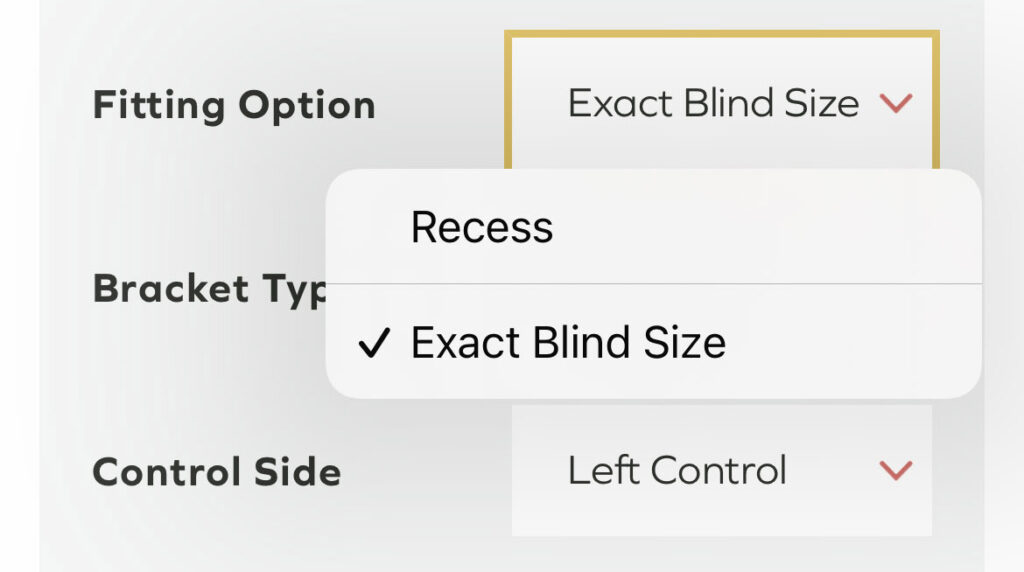This screenshot has height=572, width=1024.
Task: Click empty checkmark space left of Recess
Action: click(x=372, y=228)
